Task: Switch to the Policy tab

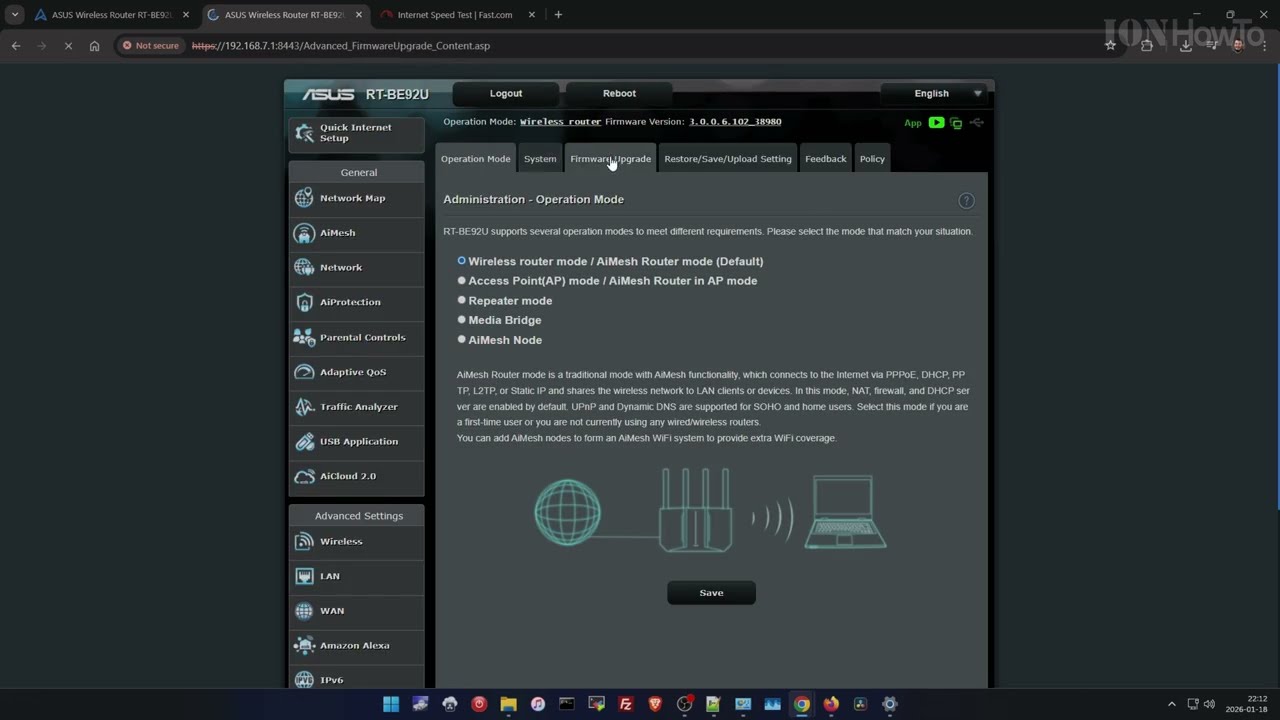Action: (x=872, y=159)
